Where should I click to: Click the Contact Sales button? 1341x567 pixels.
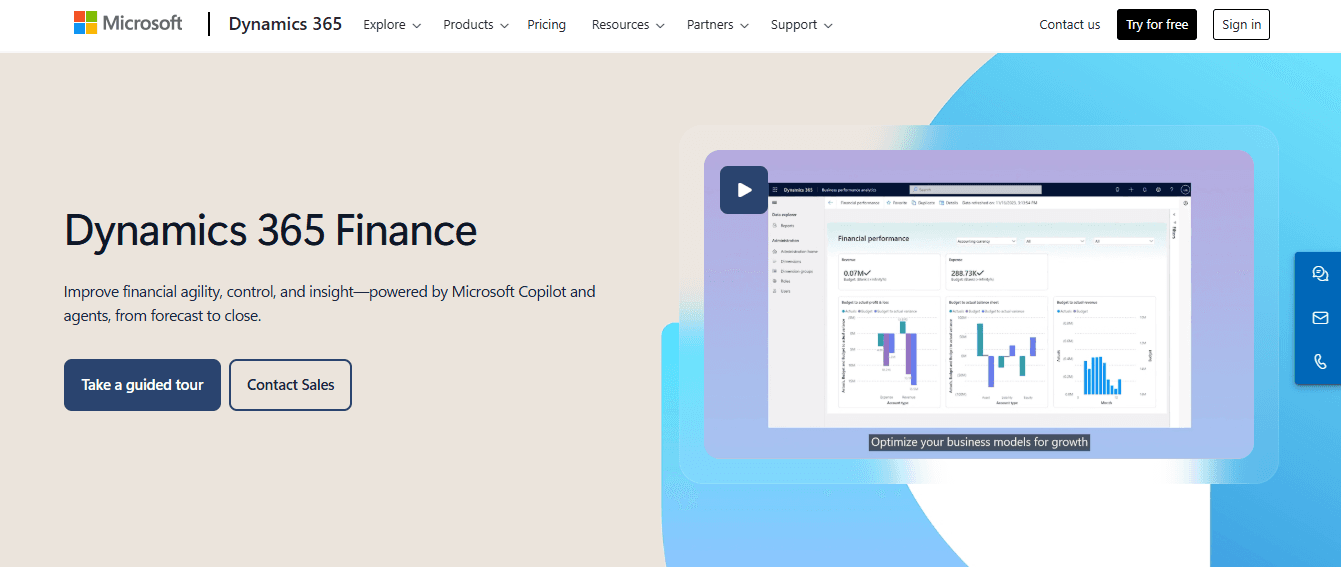click(290, 385)
